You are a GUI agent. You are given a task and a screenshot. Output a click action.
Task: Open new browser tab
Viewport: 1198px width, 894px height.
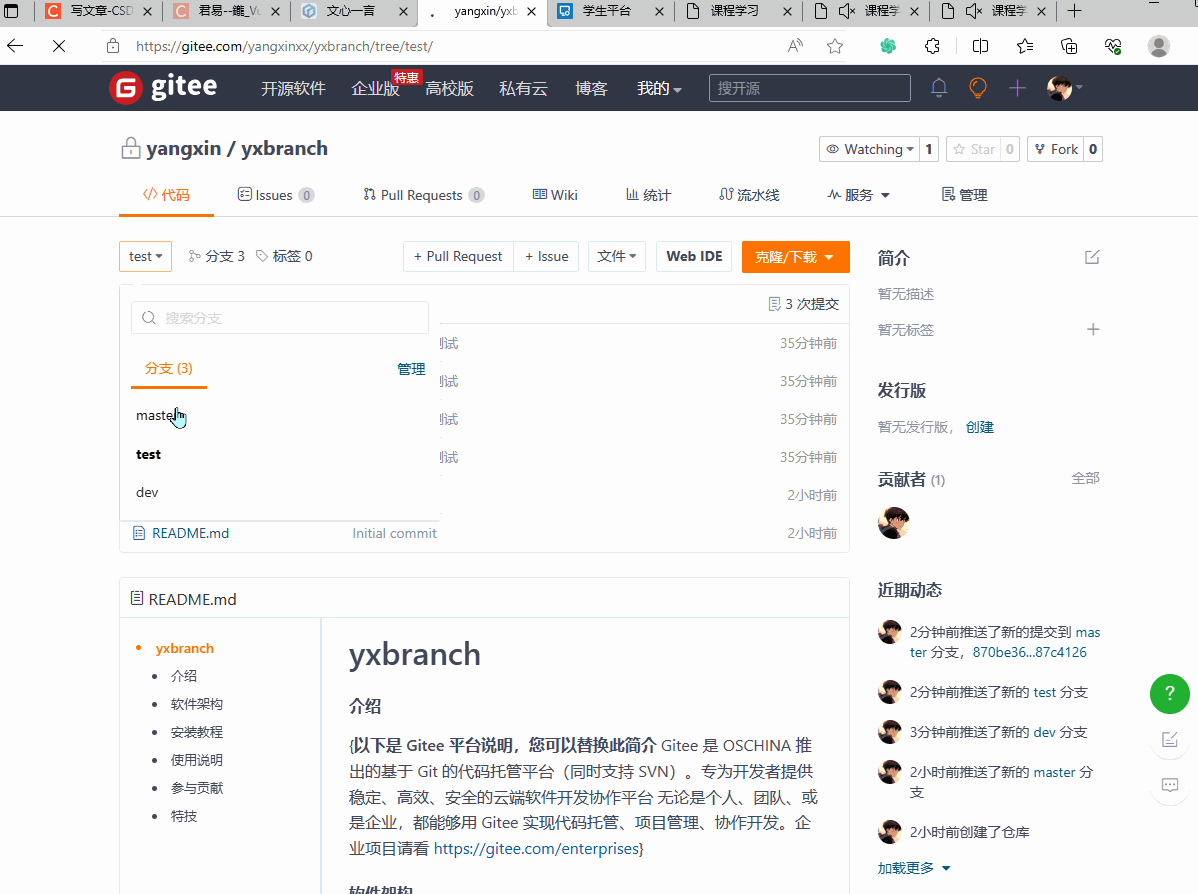click(x=1074, y=11)
